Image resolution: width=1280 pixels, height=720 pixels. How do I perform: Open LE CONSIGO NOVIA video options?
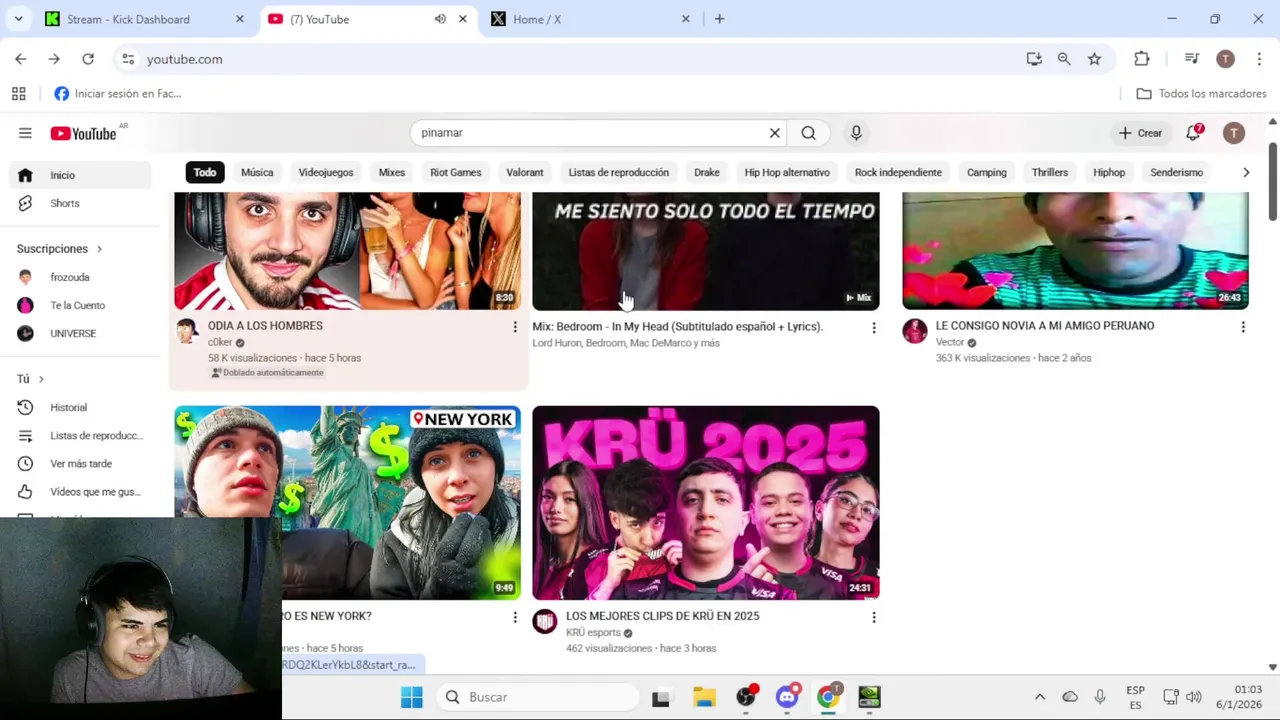(x=1243, y=327)
